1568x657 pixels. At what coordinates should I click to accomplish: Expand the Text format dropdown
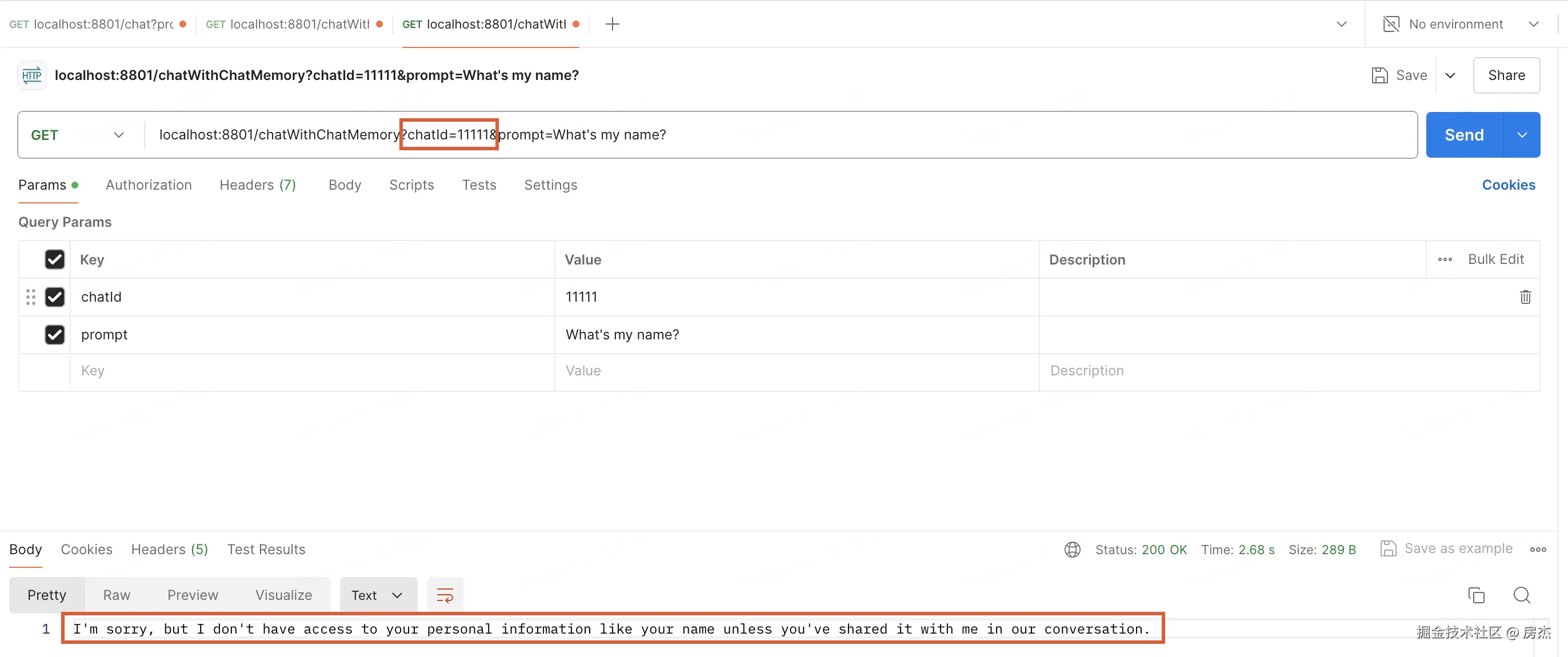(377, 595)
